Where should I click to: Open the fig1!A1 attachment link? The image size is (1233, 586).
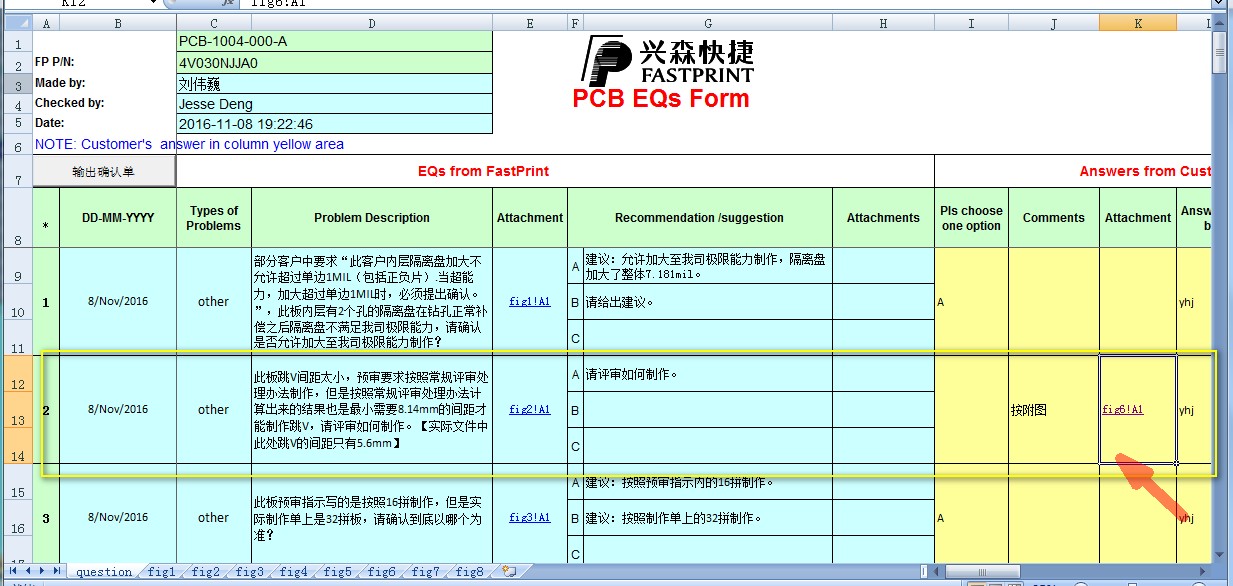[x=529, y=301]
